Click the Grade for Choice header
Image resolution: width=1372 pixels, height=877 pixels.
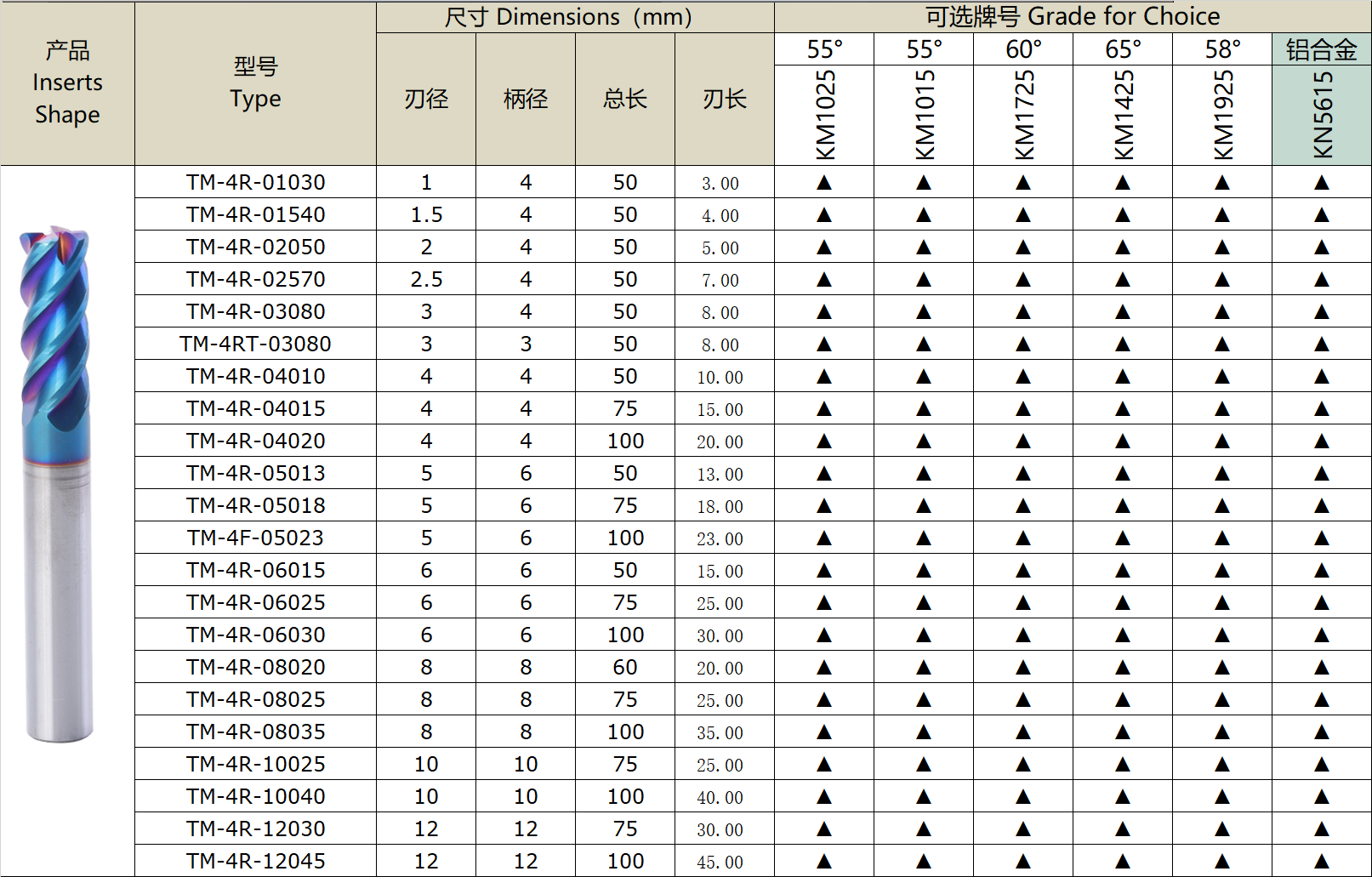[x=1073, y=17]
